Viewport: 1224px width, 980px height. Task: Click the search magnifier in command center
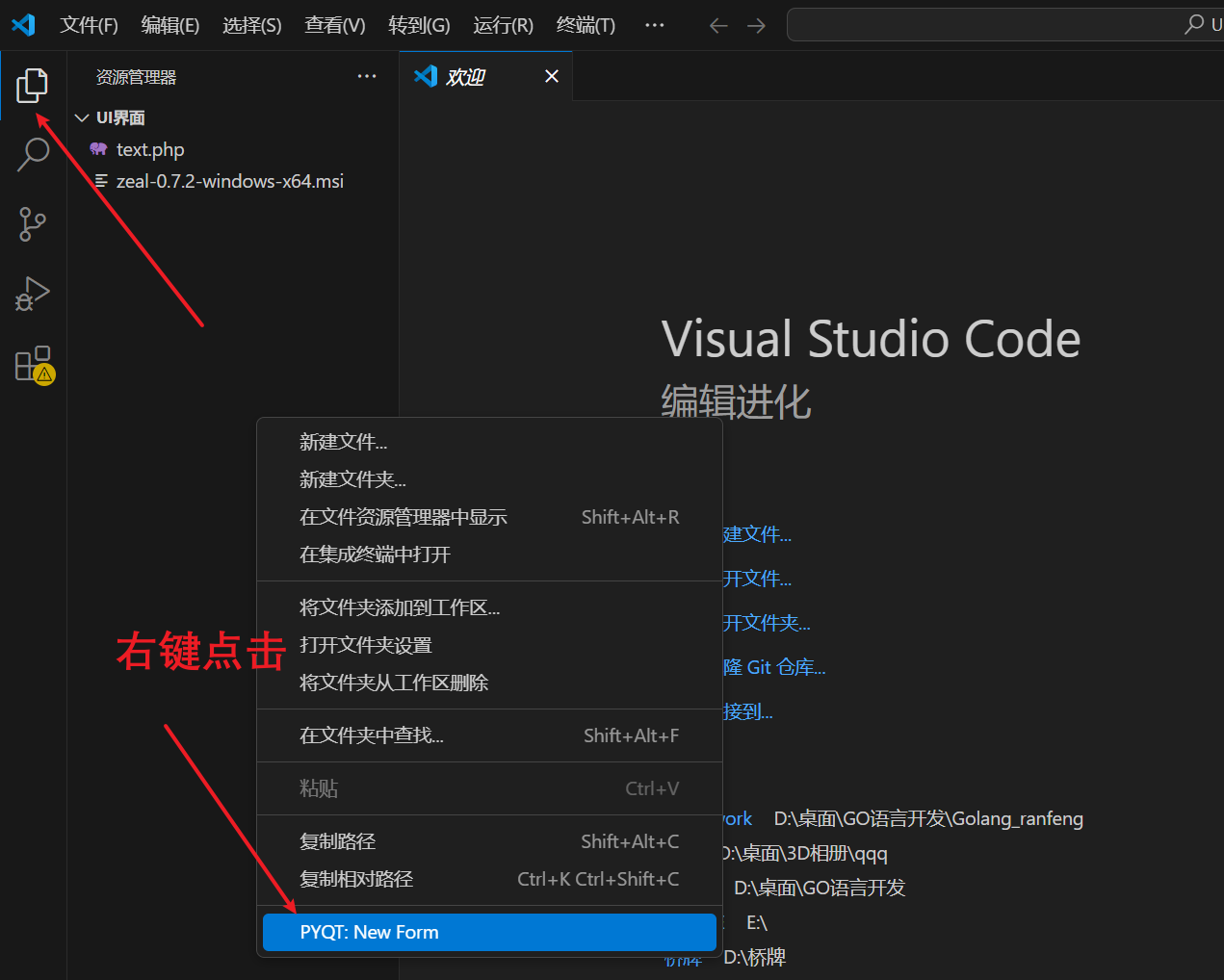pos(1194,24)
